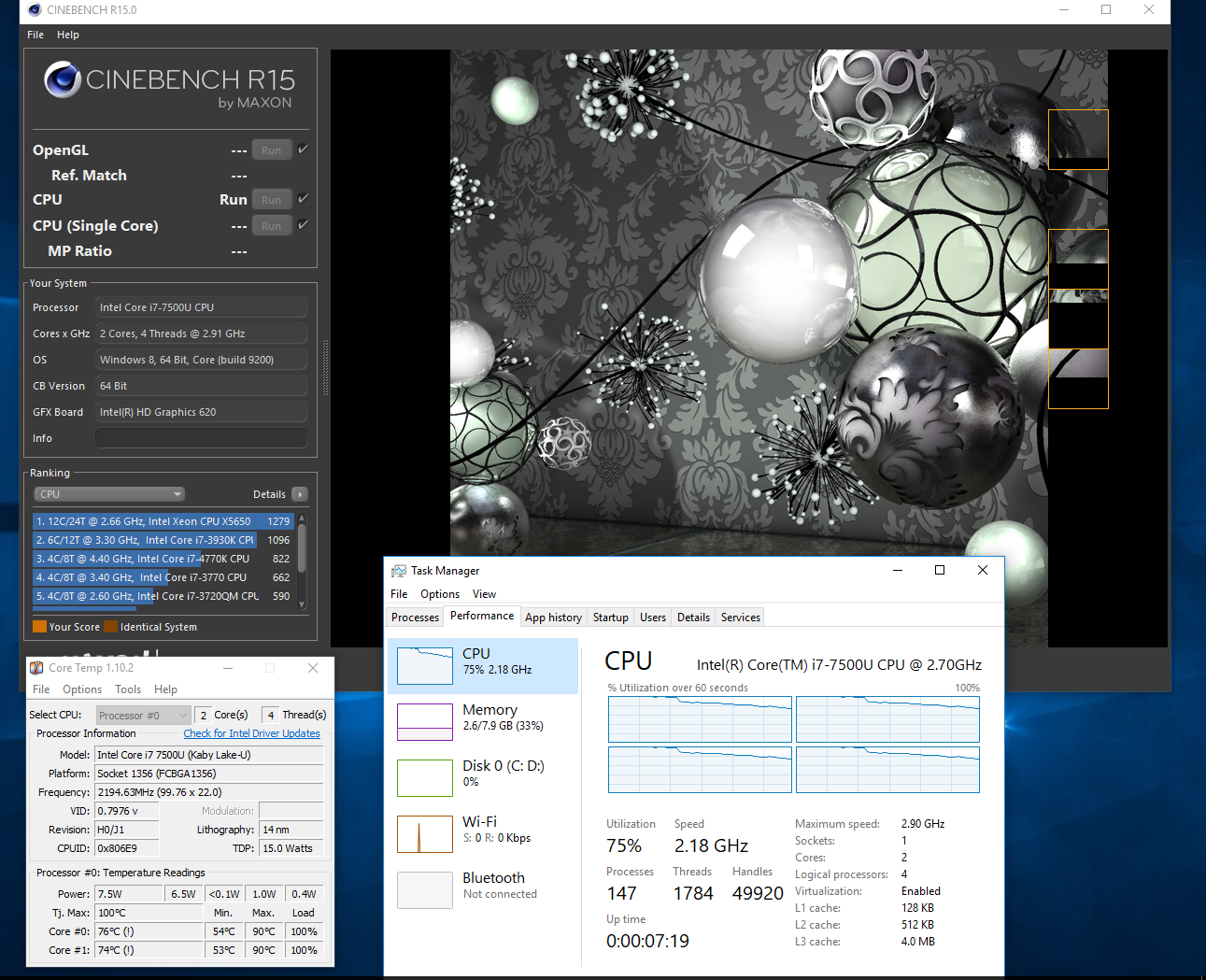This screenshot has height=980, width=1206.
Task: Click Check for Intel Driver Updates link
Action: (x=251, y=733)
